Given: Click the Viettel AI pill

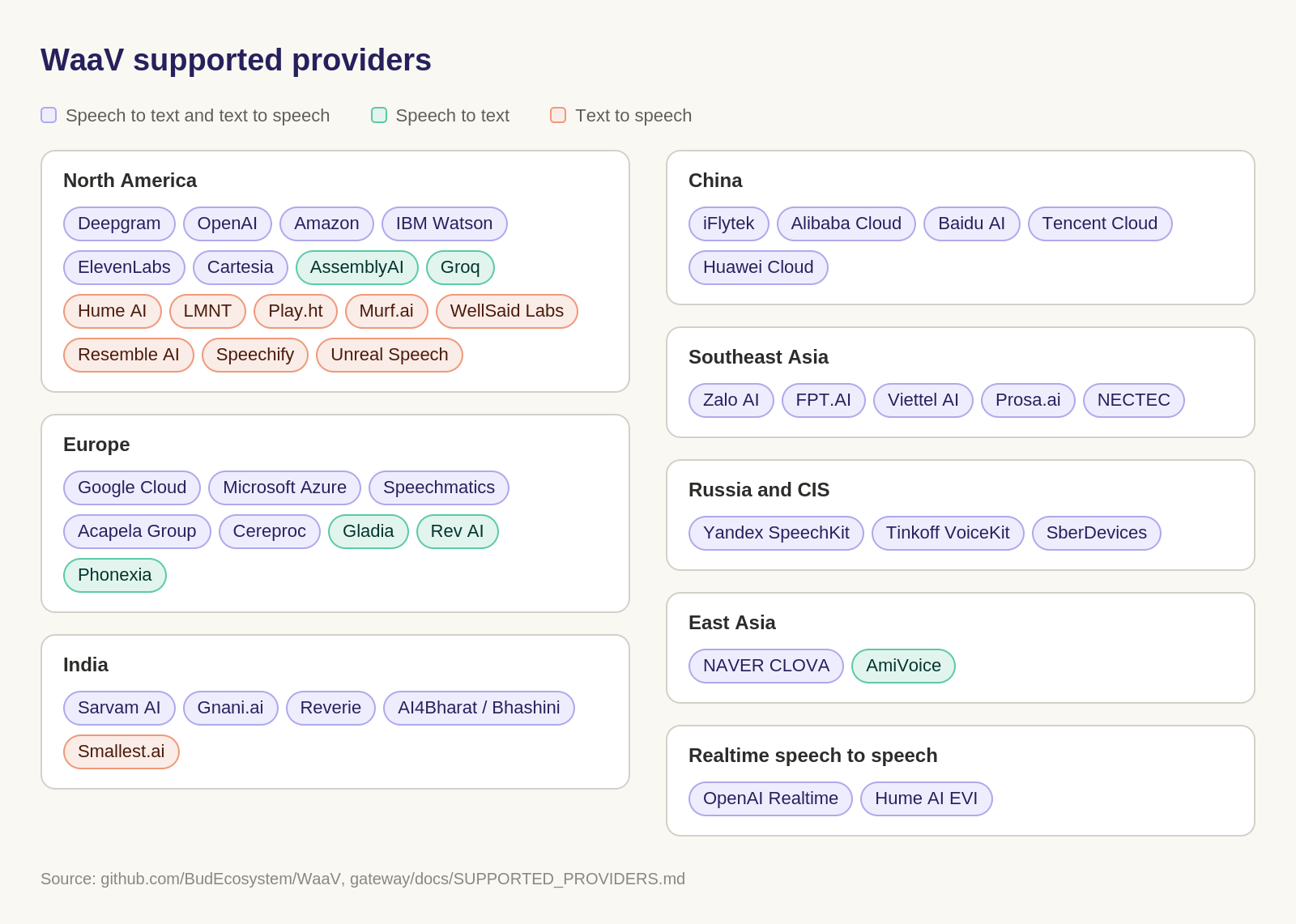Looking at the screenshot, I should point(923,400).
